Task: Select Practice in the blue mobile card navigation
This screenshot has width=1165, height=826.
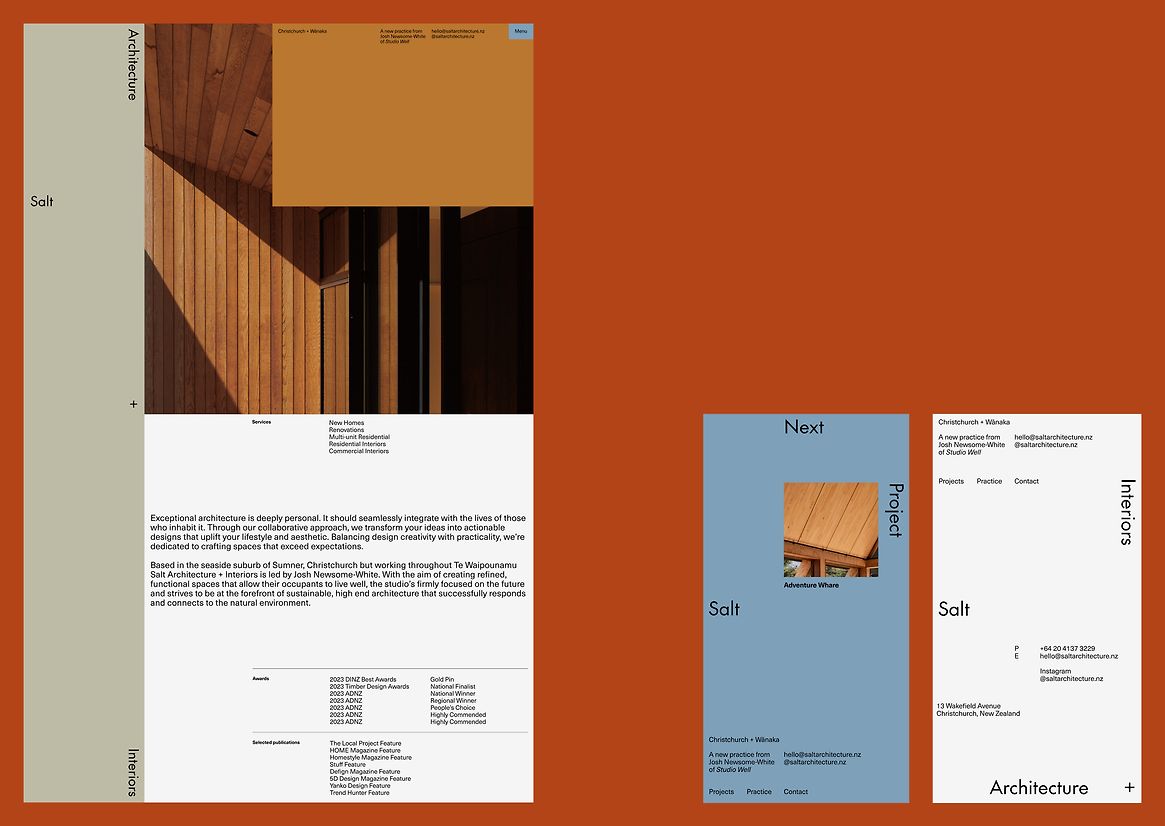Action: (759, 792)
